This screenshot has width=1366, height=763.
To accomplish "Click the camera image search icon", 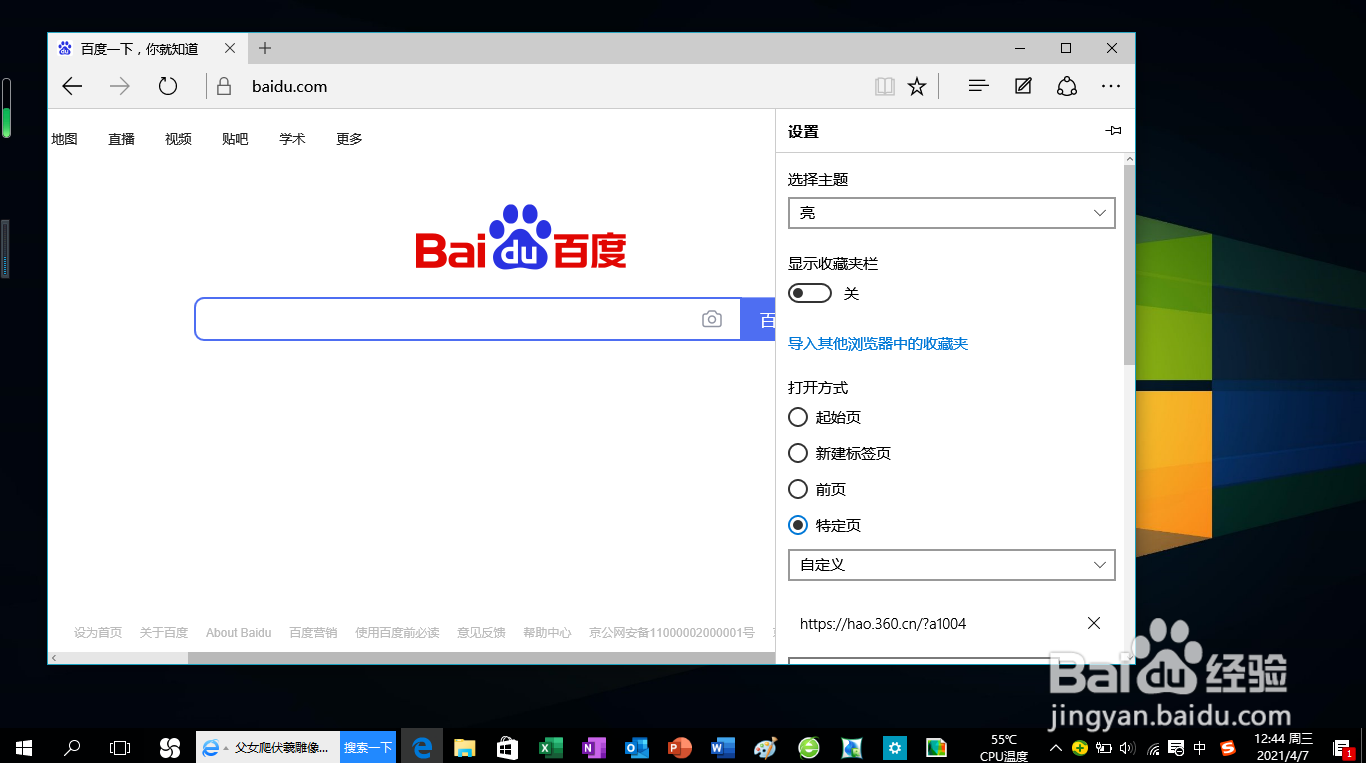I will tap(712, 319).
